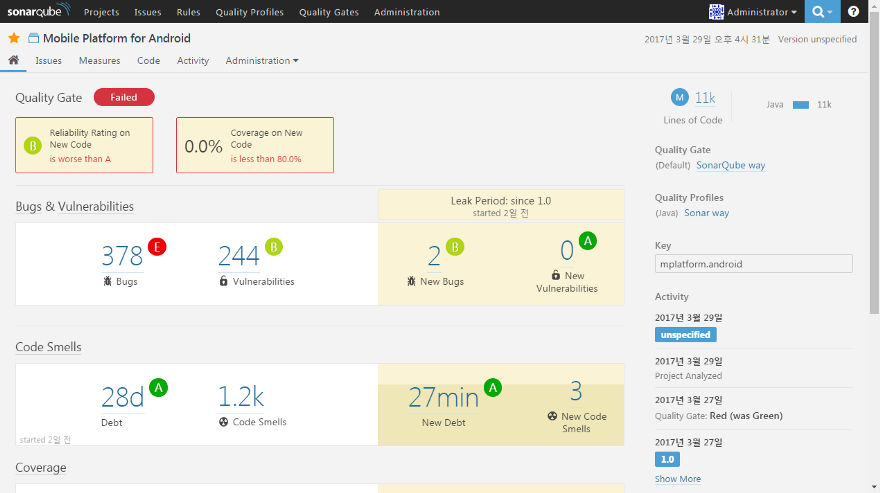Open global Administration in top menu
The width and height of the screenshot is (880, 493).
pos(407,12)
